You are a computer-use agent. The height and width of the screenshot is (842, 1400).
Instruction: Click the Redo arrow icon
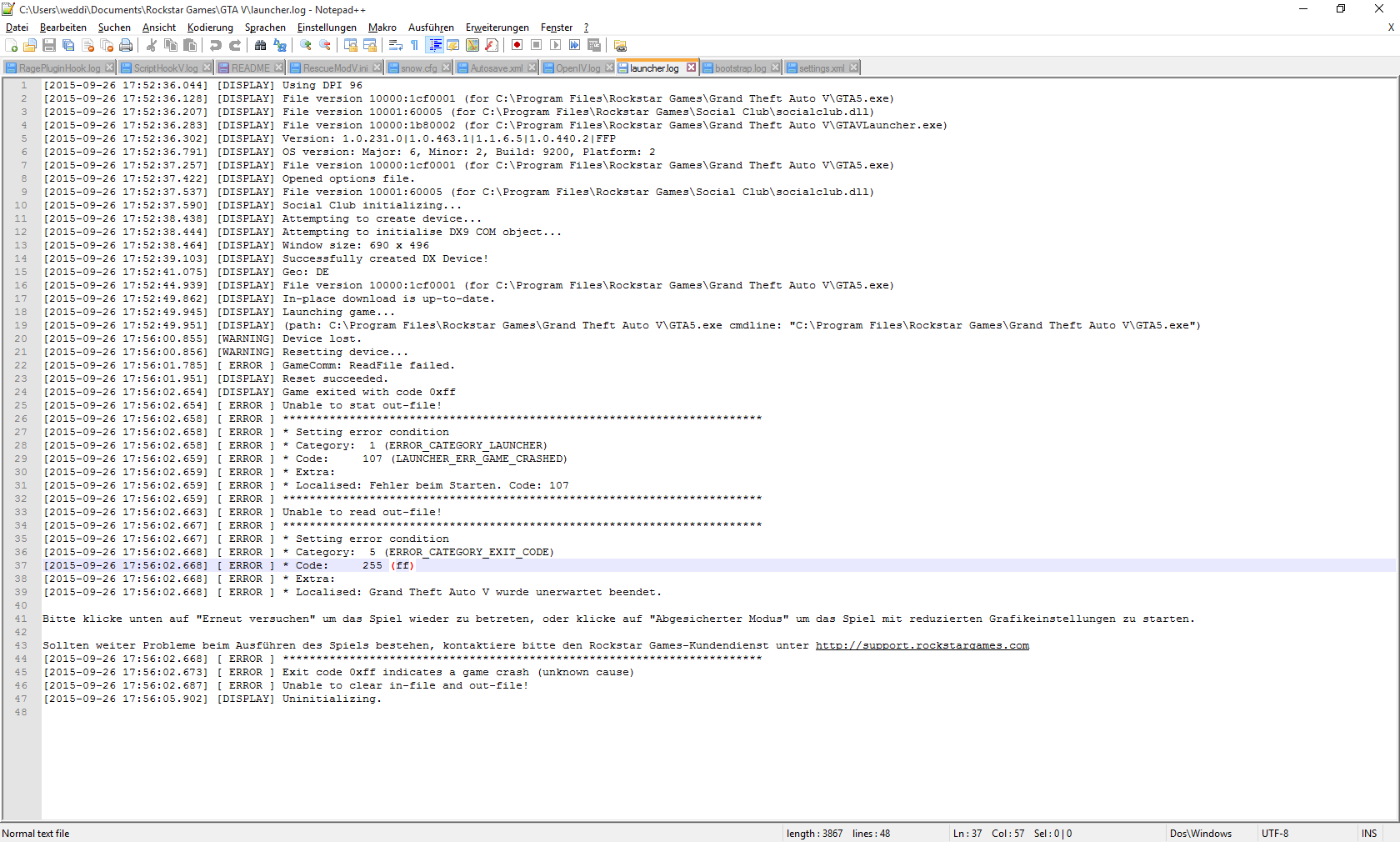coord(235,46)
